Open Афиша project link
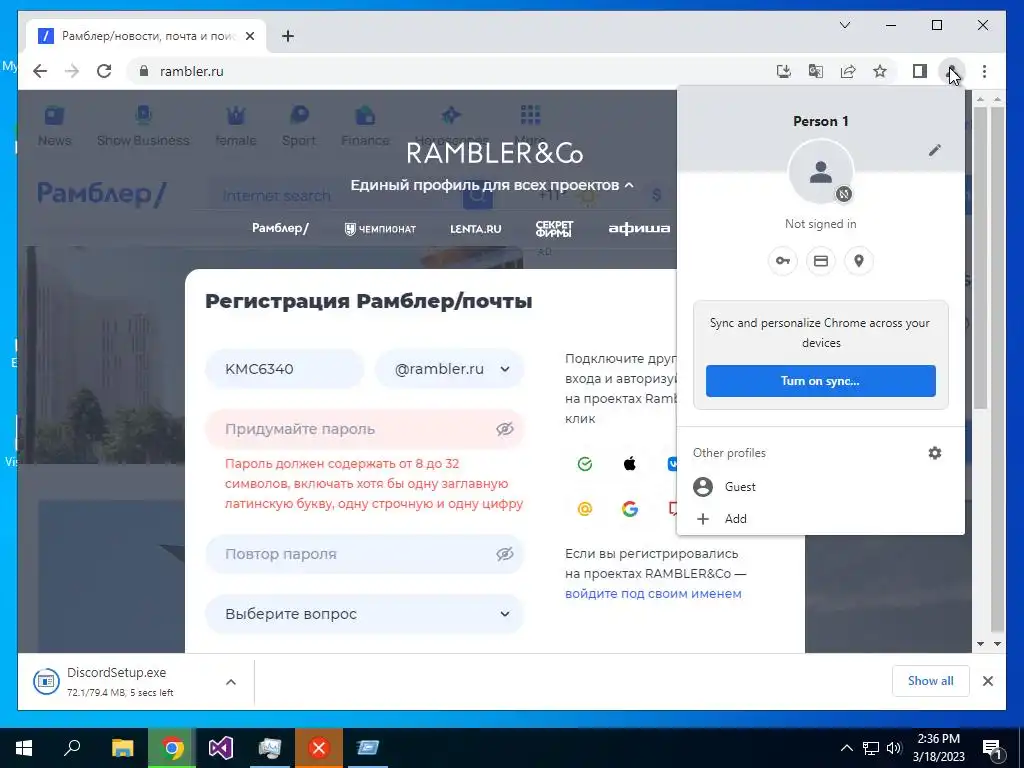The image size is (1024, 768). click(639, 228)
